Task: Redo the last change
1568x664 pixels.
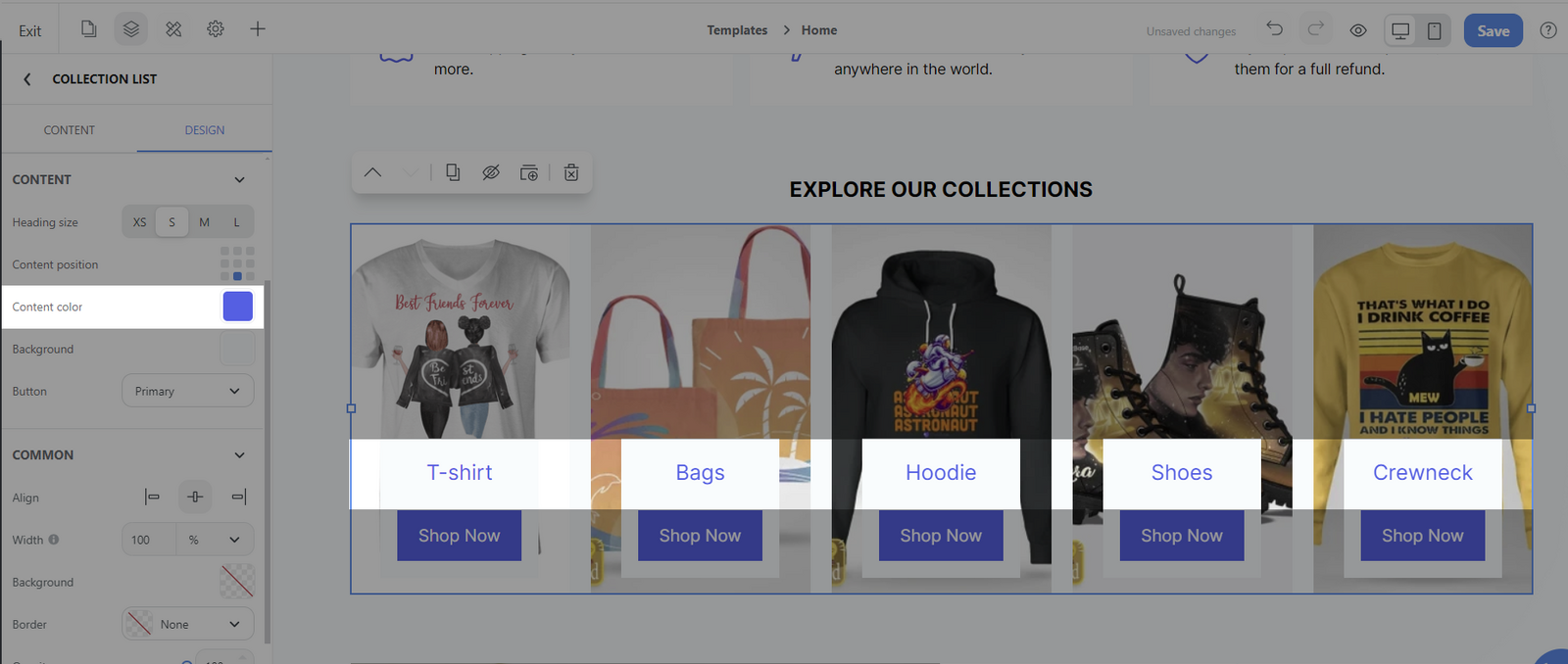Action: [1316, 29]
